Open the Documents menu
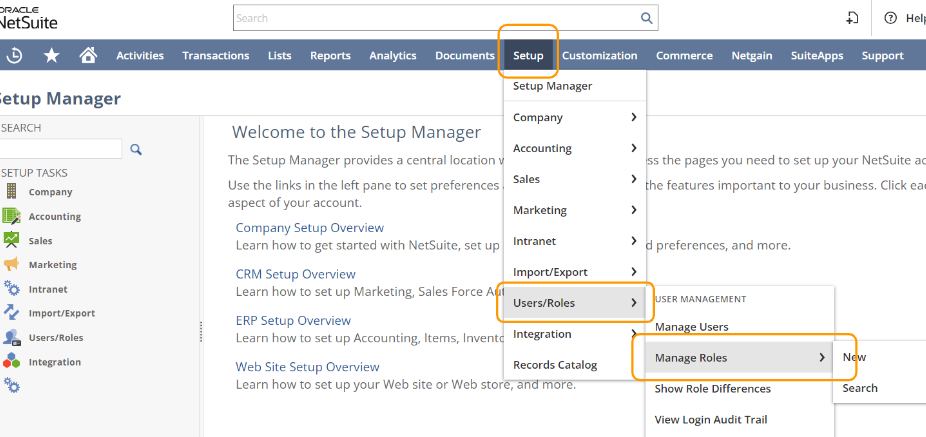Screen dimensions: 926x437 (x=465, y=56)
